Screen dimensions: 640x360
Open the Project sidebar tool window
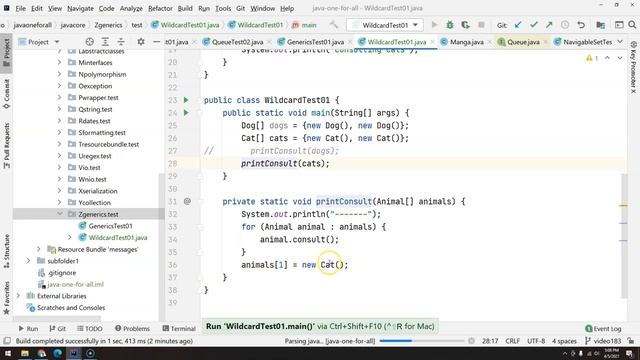pyautogui.click(x=7, y=53)
